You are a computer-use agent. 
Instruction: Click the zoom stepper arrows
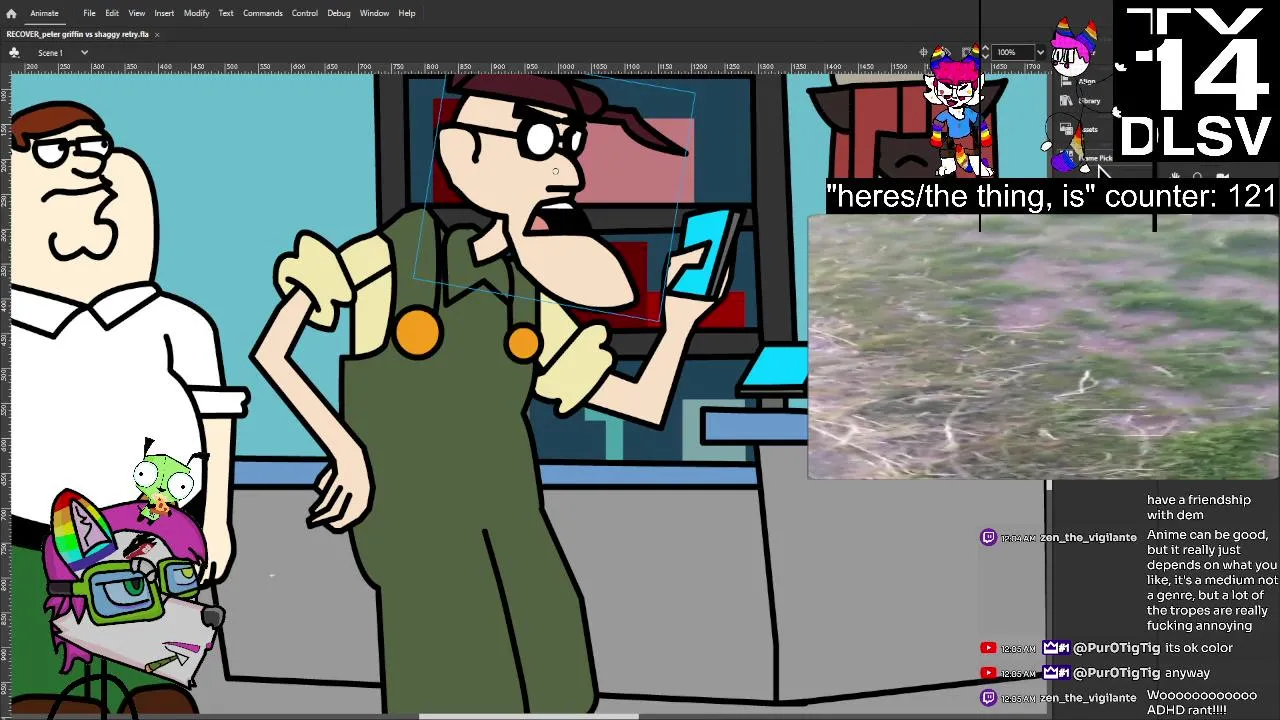(985, 52)
